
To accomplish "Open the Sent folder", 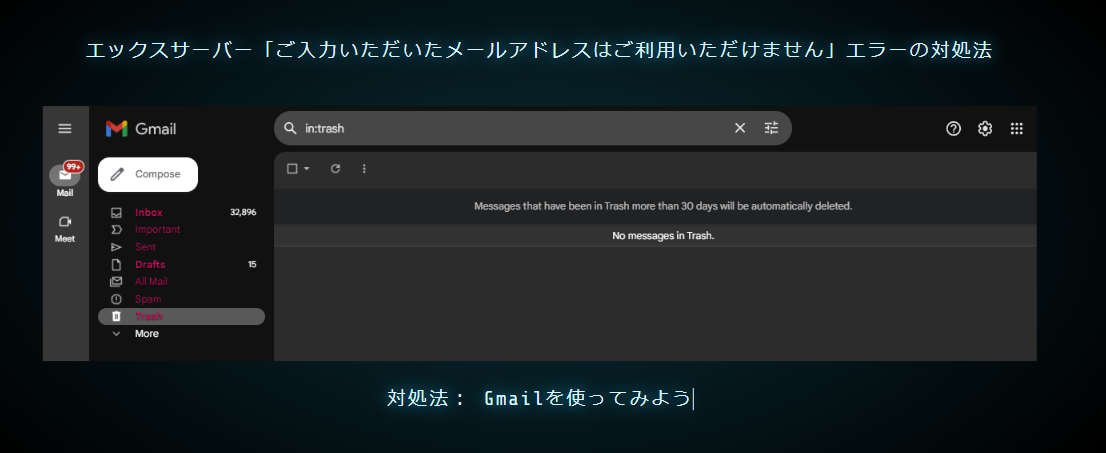I will point(145,247).
